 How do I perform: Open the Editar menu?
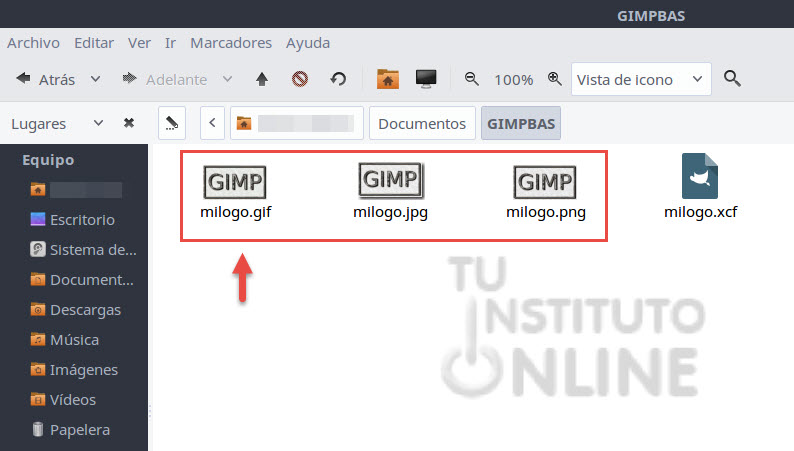94,43
